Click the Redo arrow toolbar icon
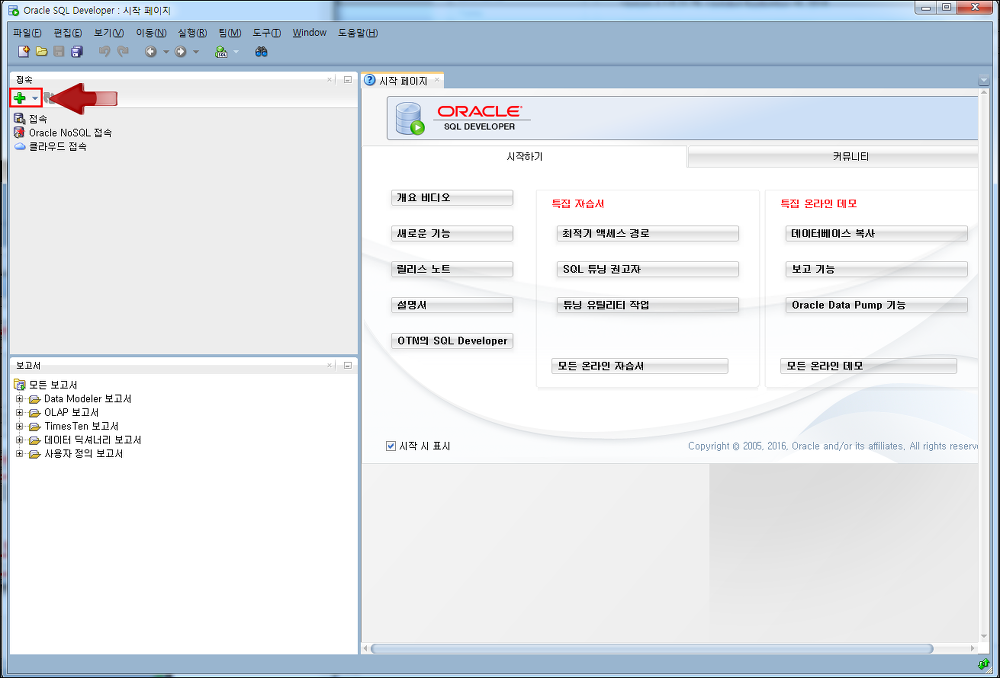The image size is (1000, 678). click(122, 52)
